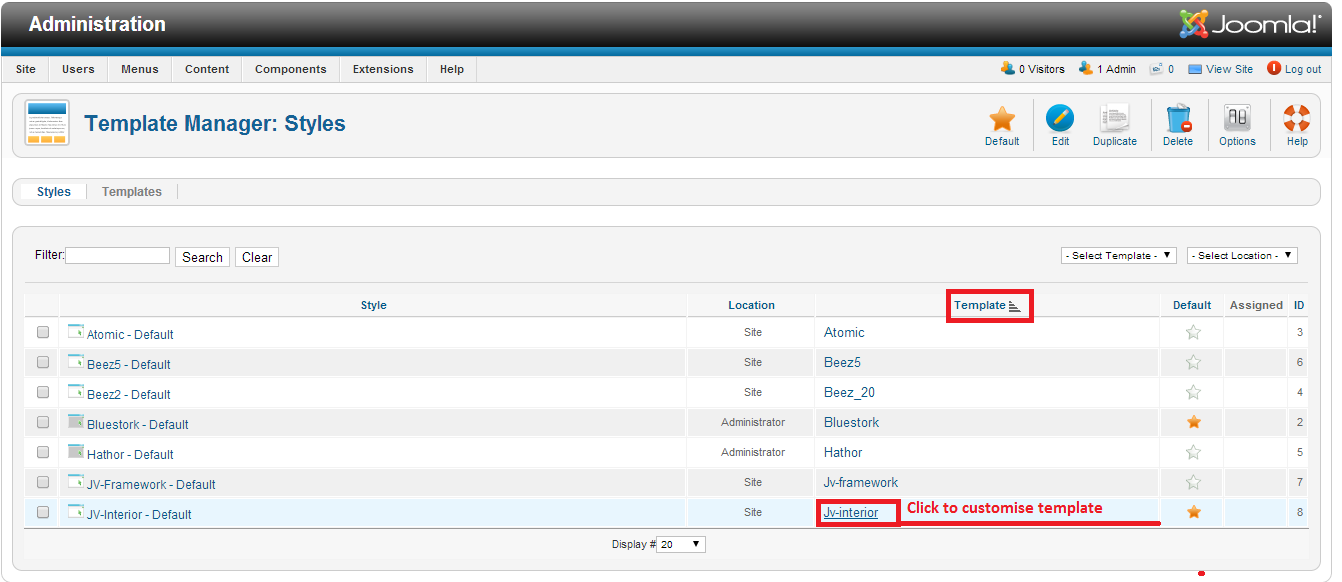The height and width of the screenshot is (582, 1342).
Task: Check the Beez5 - Default row checkbox
Action: [43, 362]
